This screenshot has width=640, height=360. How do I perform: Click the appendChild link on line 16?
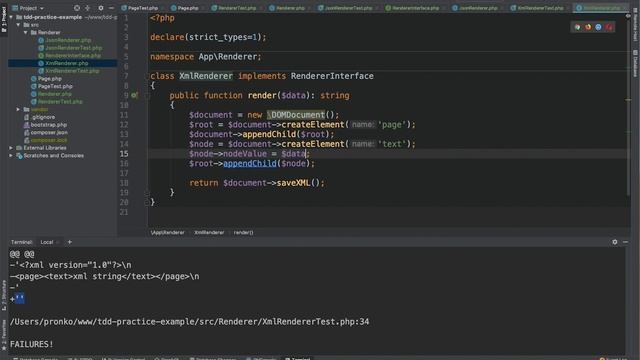[250, 164]
